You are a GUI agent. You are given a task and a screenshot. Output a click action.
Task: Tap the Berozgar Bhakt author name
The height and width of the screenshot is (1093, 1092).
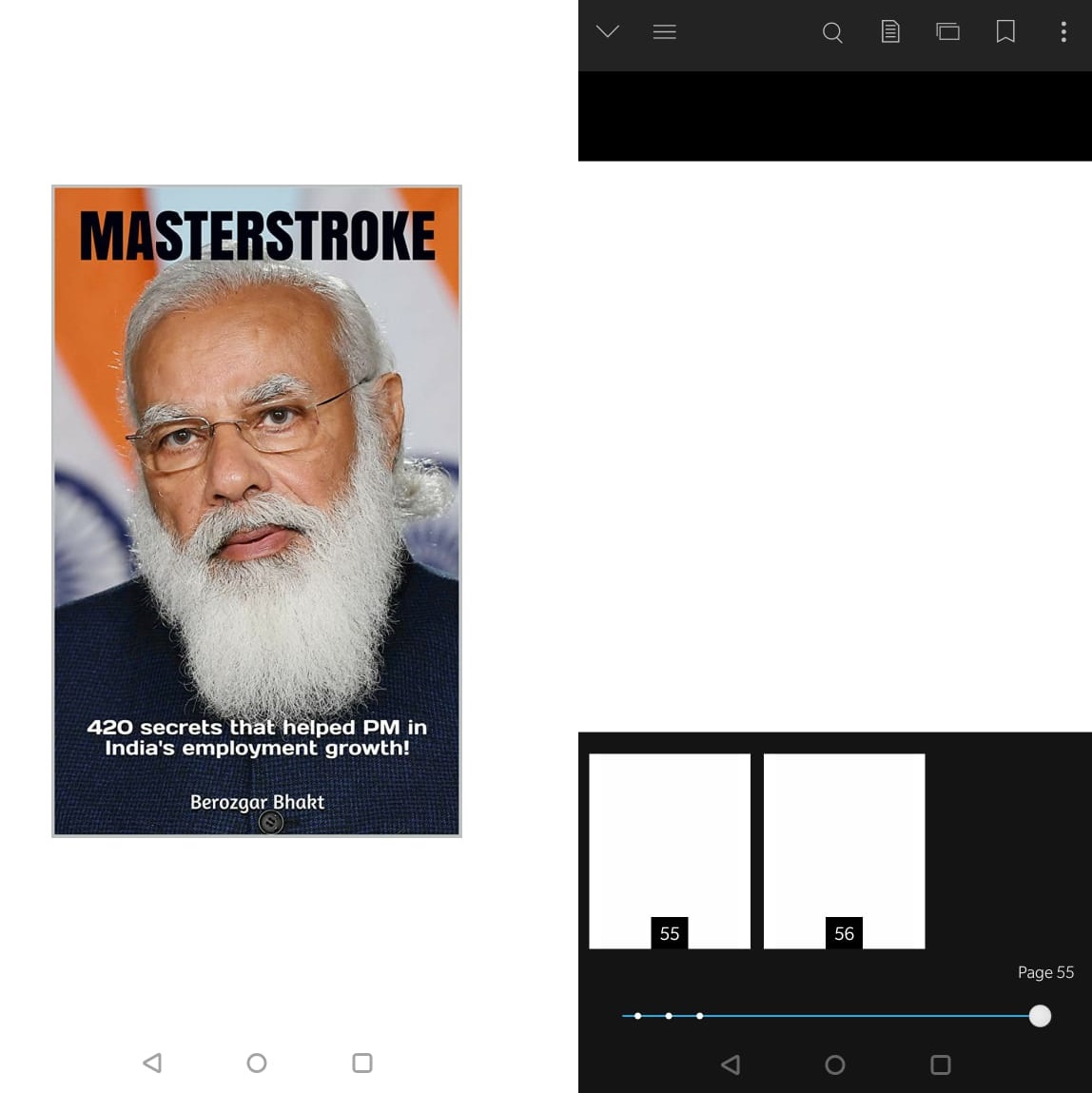tap(257, 802)
